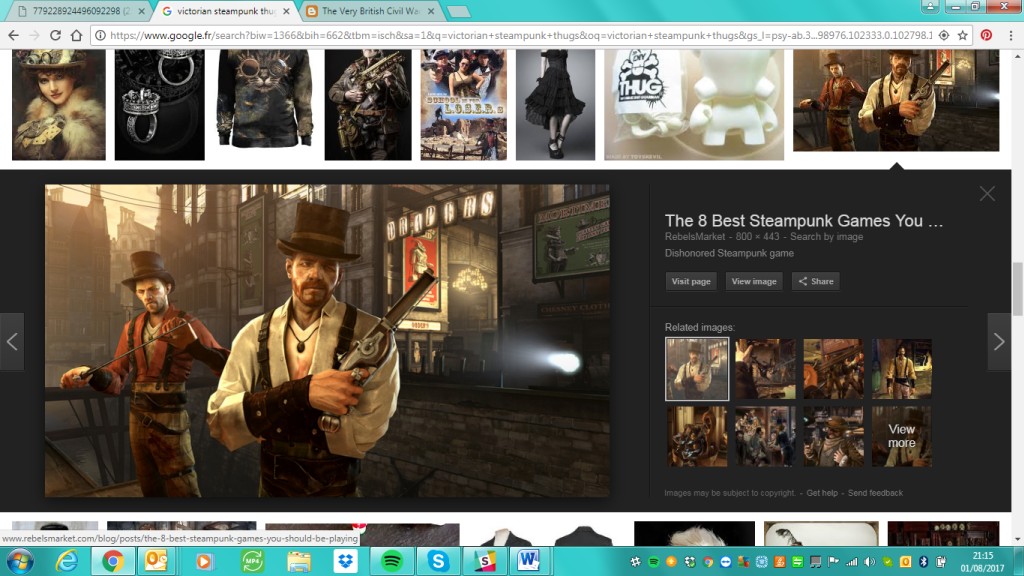Open the TeamViewer tray icon
The image size is (1024, 576).
click(726, 562)
